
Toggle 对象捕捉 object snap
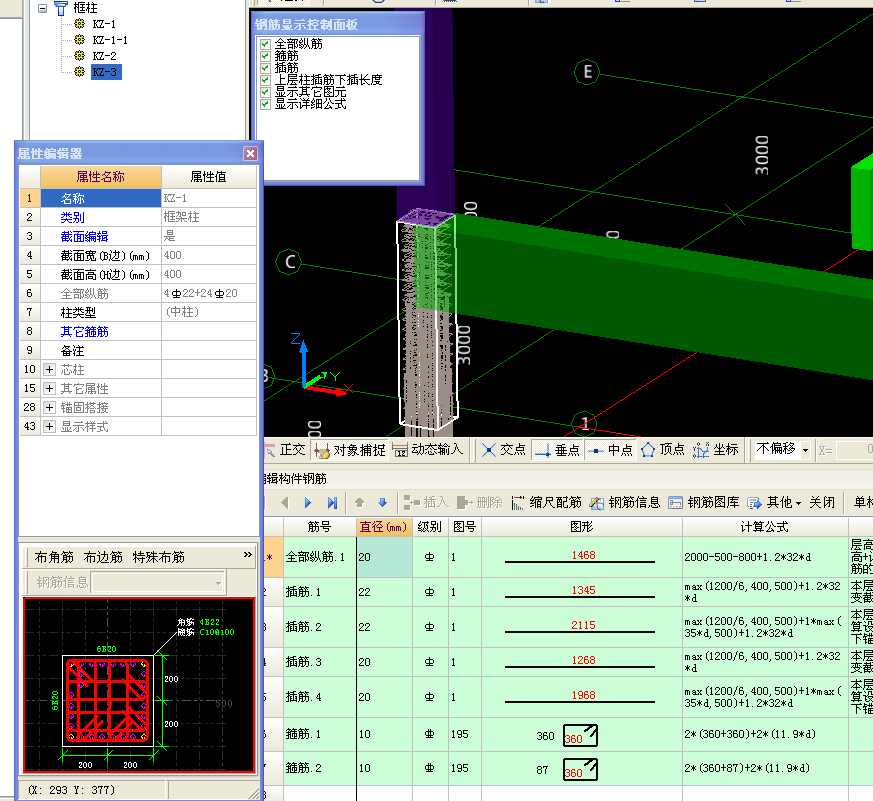pos(350,450)
